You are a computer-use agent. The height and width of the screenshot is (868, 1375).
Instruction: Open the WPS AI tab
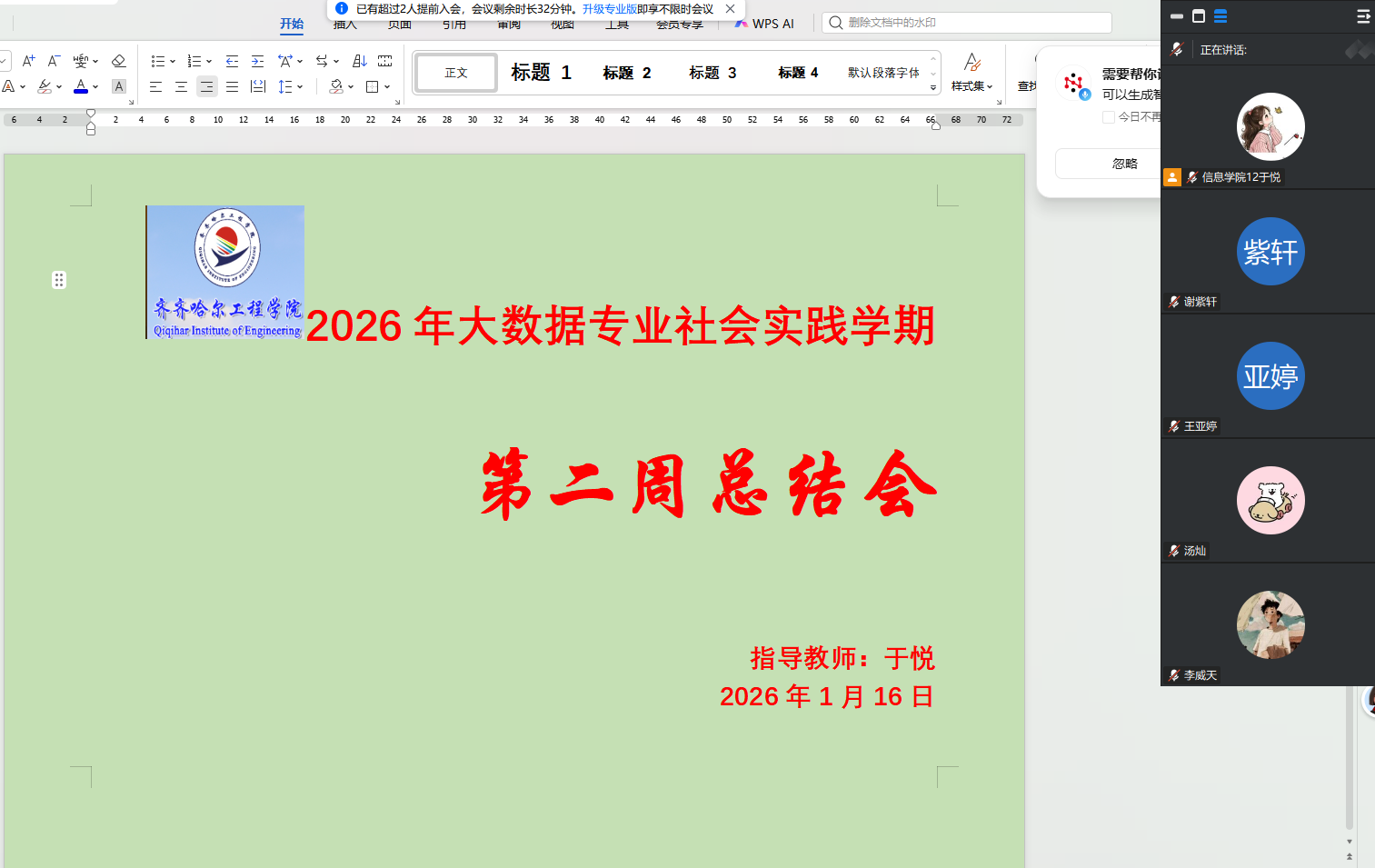click(765, 24)
